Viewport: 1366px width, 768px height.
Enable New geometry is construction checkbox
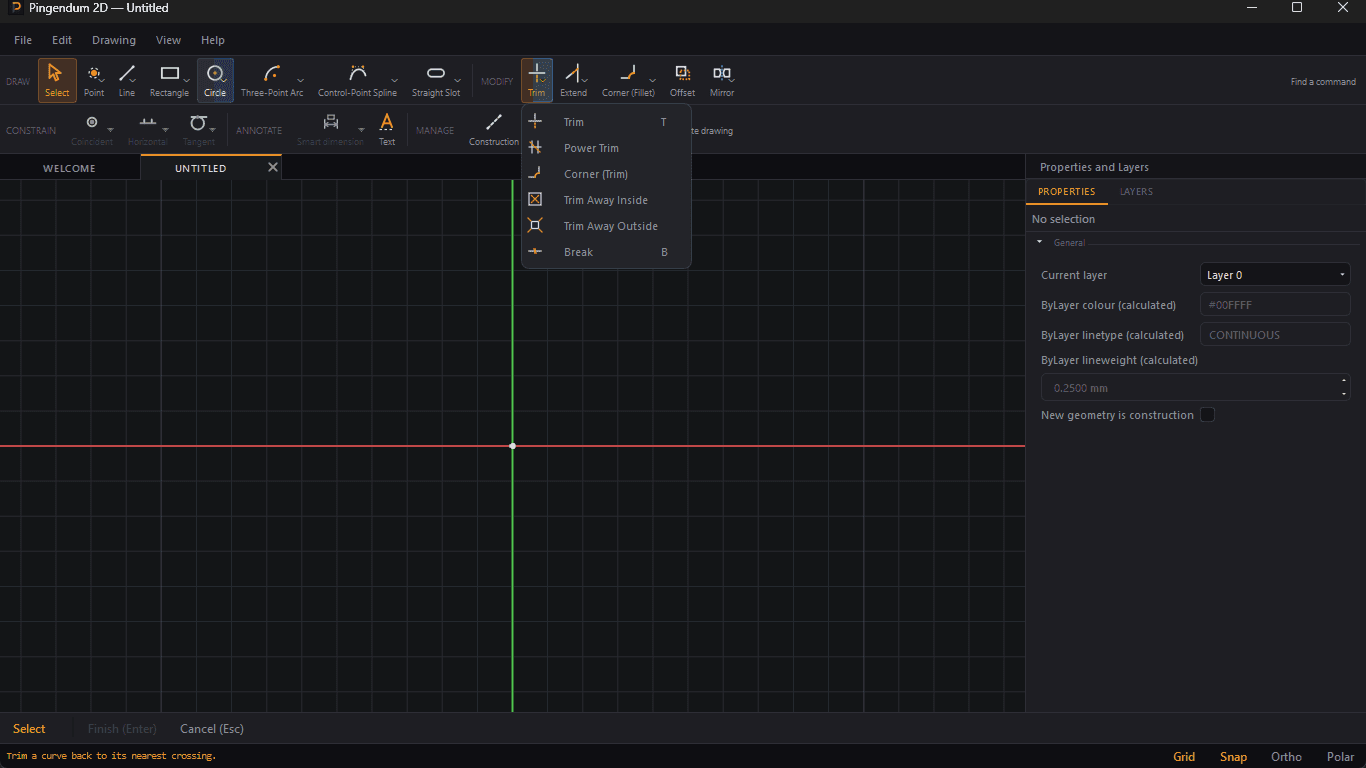pos(1207,415)
